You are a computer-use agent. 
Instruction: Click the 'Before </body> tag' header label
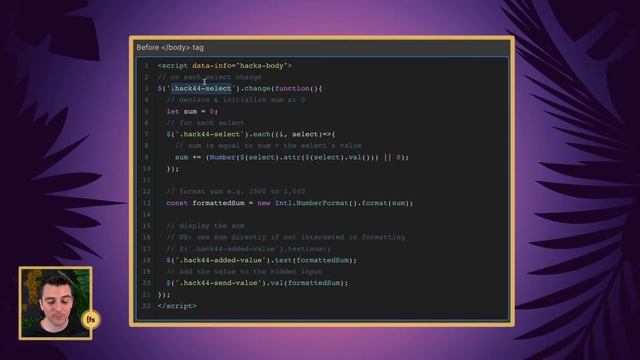pyautogui.click(x=170, y=47)
